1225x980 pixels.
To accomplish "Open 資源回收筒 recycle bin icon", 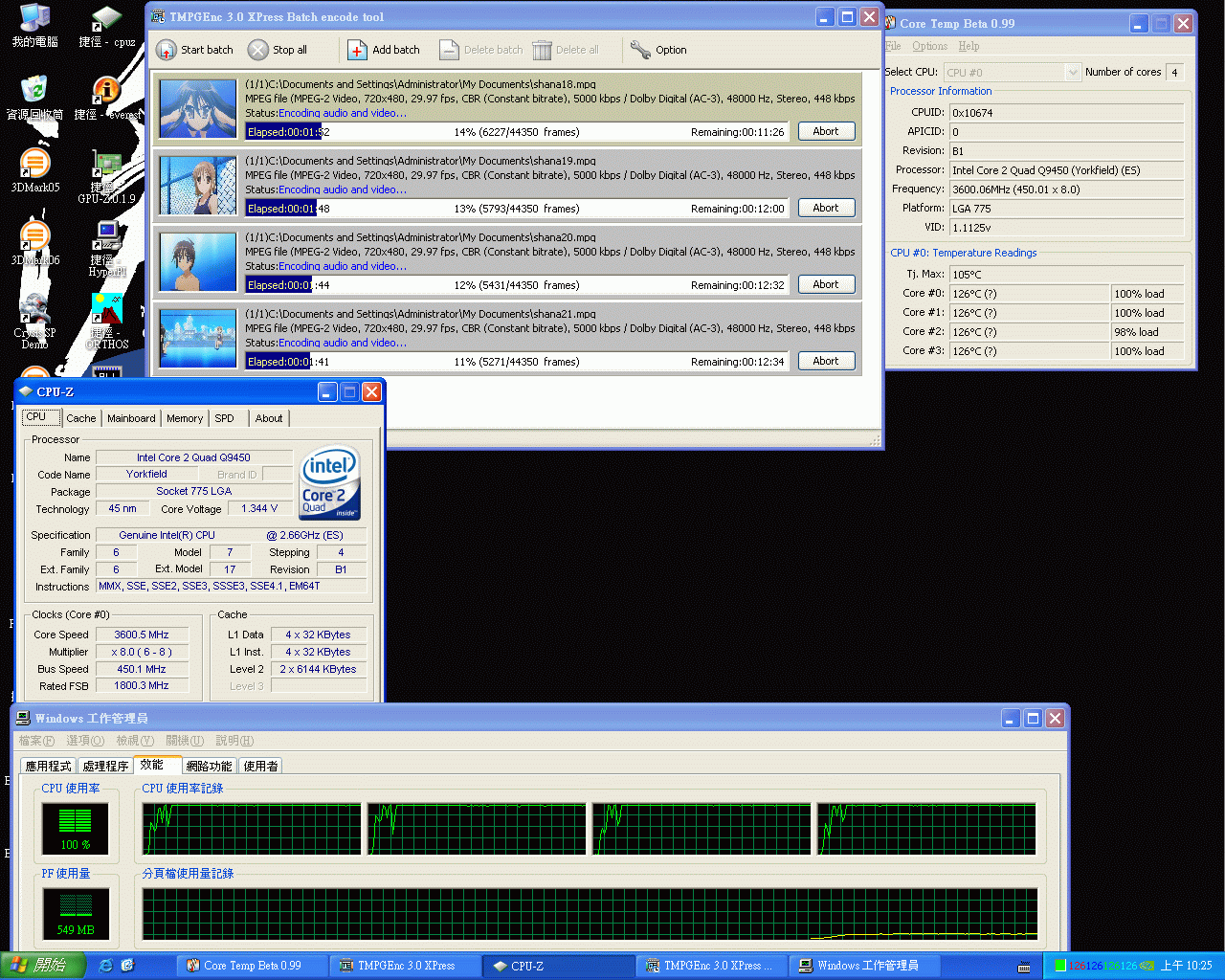I will (34, 99).
